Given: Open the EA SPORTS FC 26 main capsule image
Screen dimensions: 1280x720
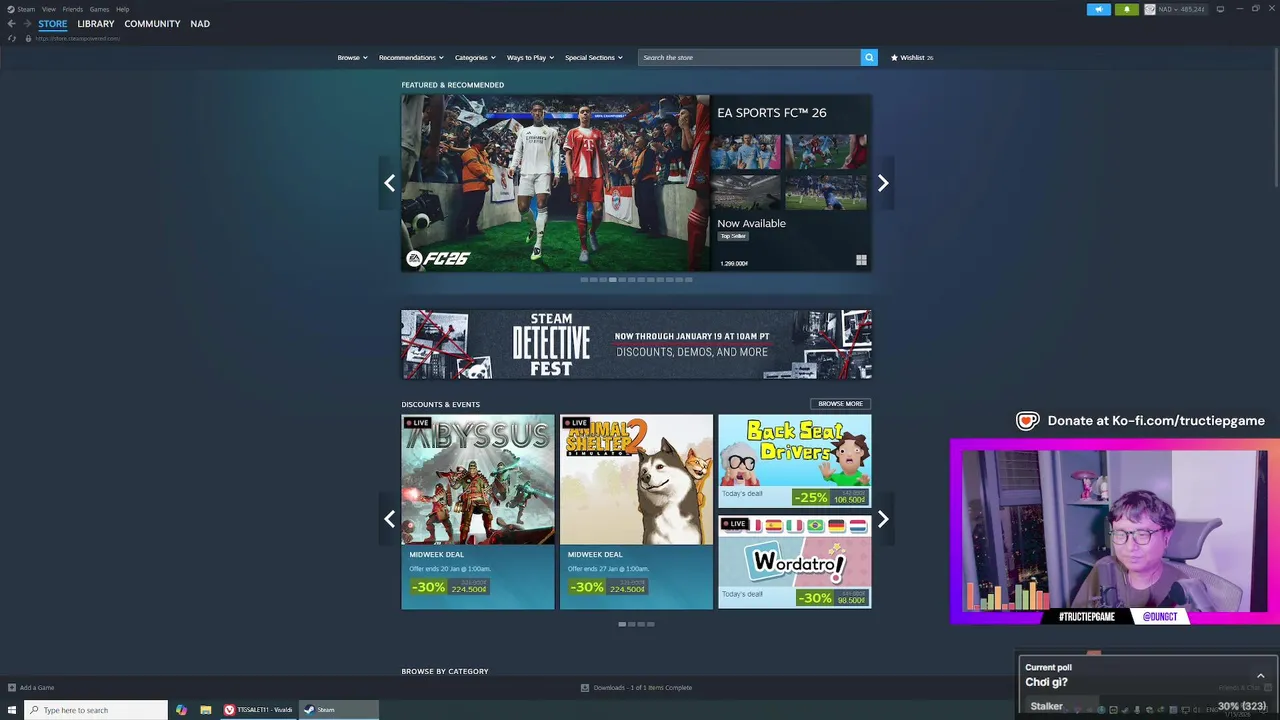Looking at the screenshot, I should click(555, 183).
